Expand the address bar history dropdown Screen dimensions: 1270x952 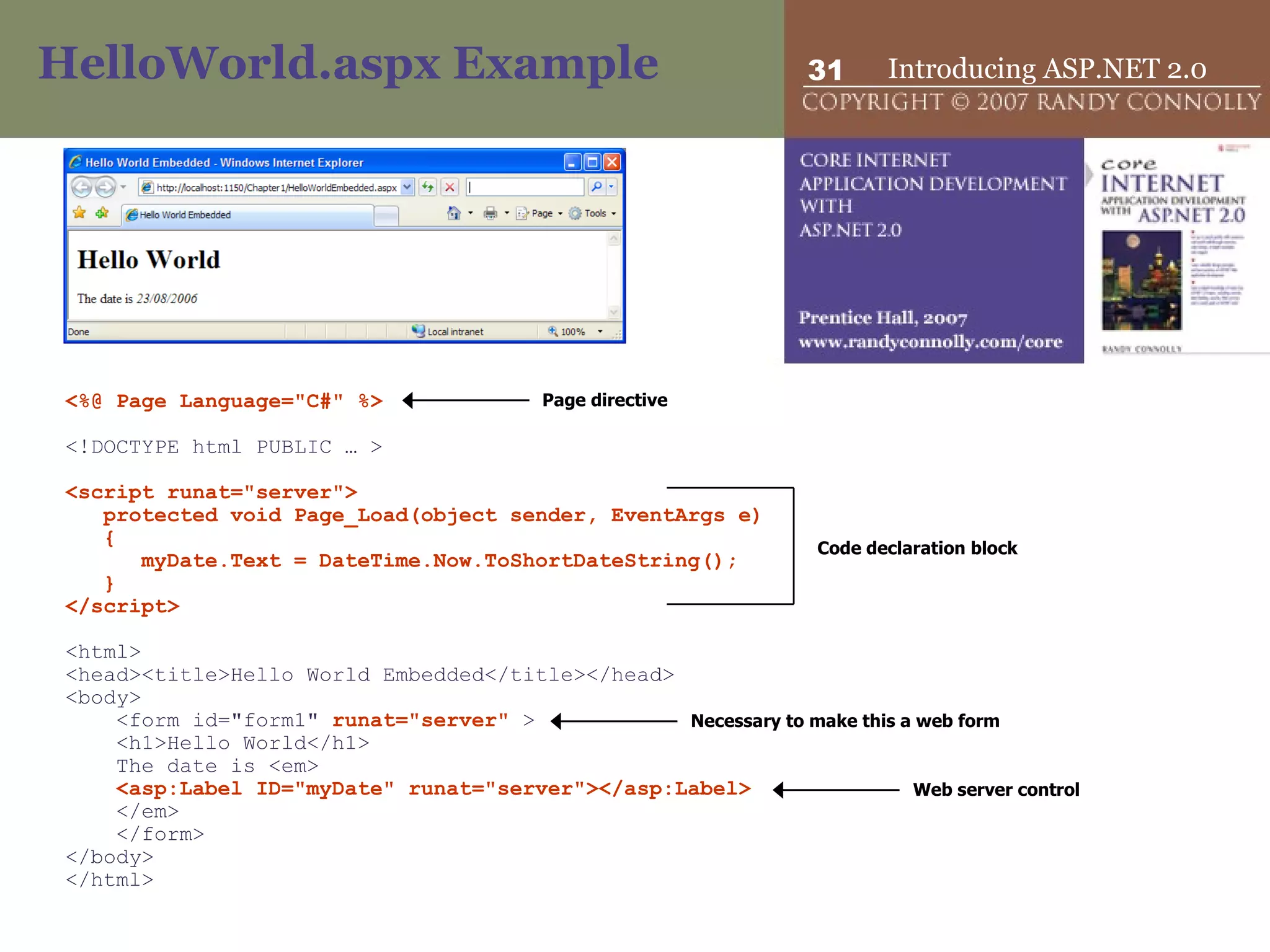point(407,187)
